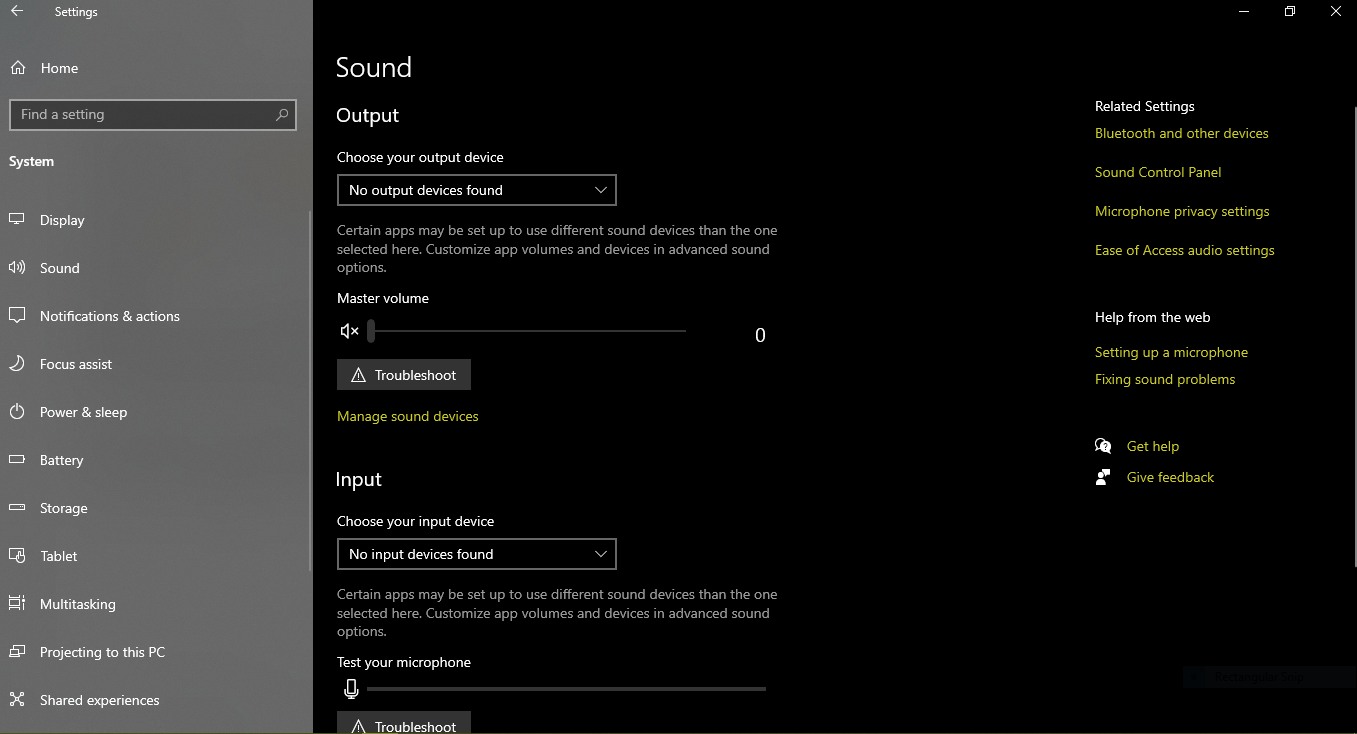Select Notifications & actions in sidebar

tap(109, 316)
